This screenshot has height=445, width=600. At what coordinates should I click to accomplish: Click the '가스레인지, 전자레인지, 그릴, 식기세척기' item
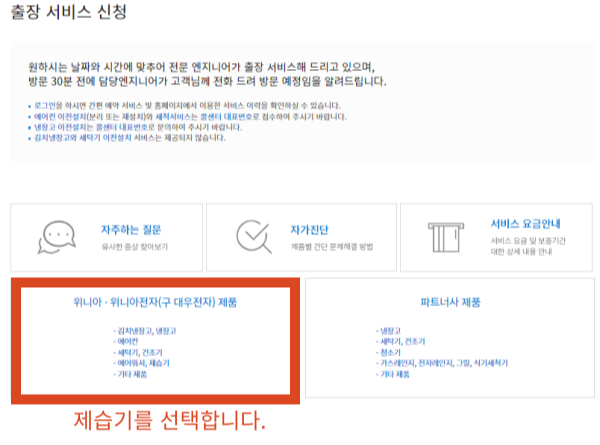point(442,363)
